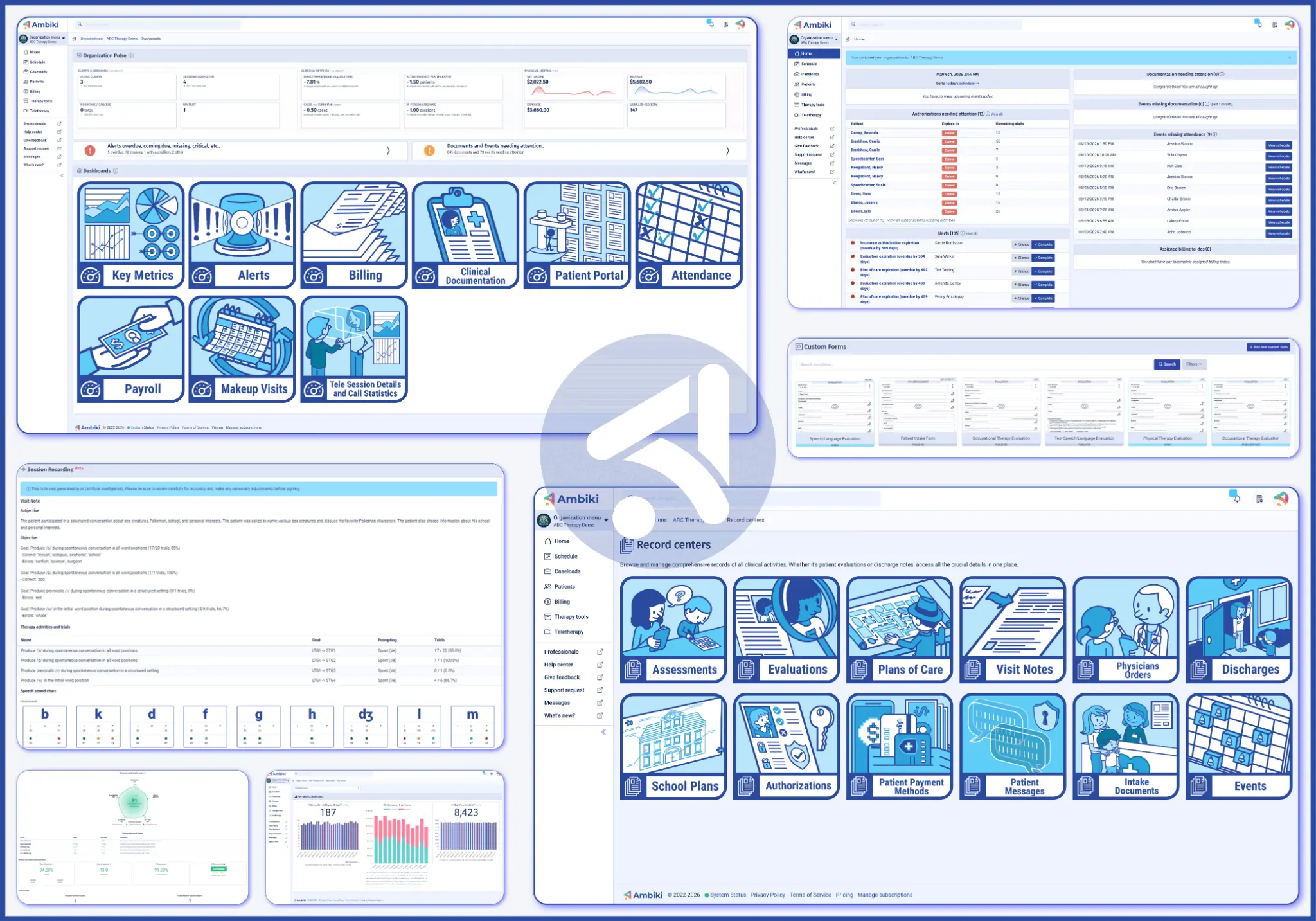Screen dimensions: 1316x921
Task: Click Speechcenter, Susie in authorizations table
Action: tap(868, 185)
